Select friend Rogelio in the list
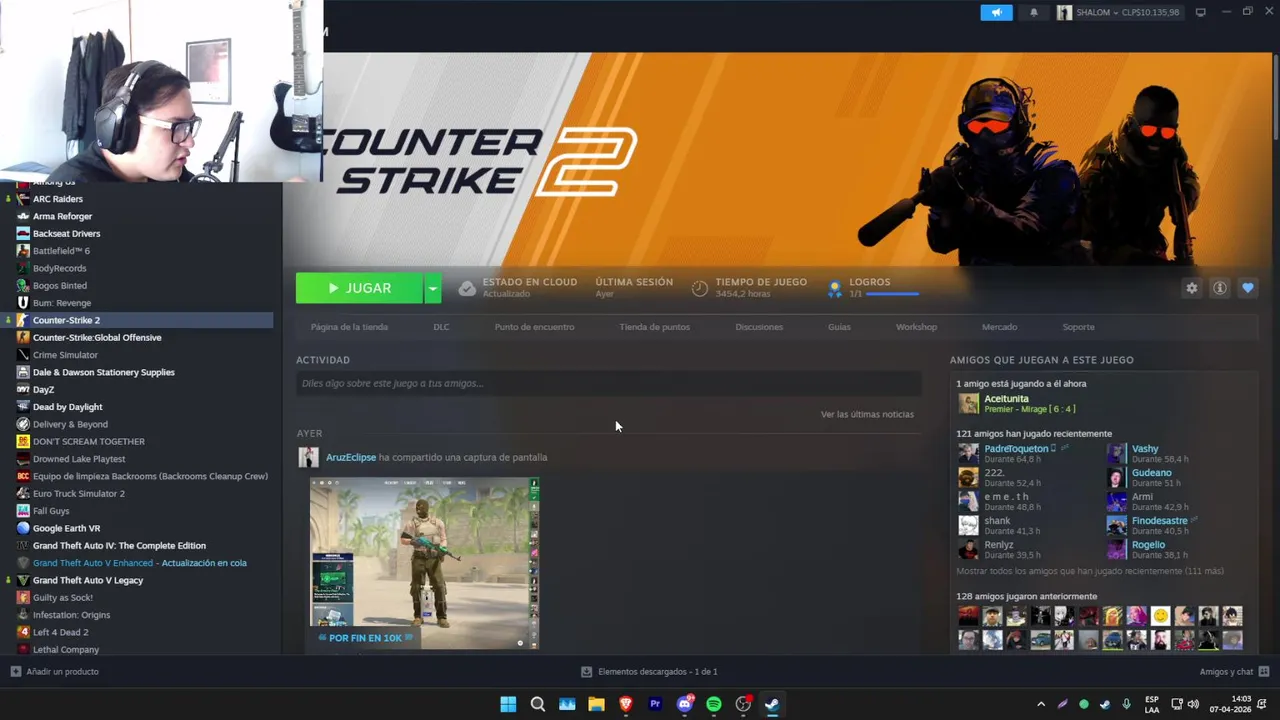 [x=1148, y=545]
